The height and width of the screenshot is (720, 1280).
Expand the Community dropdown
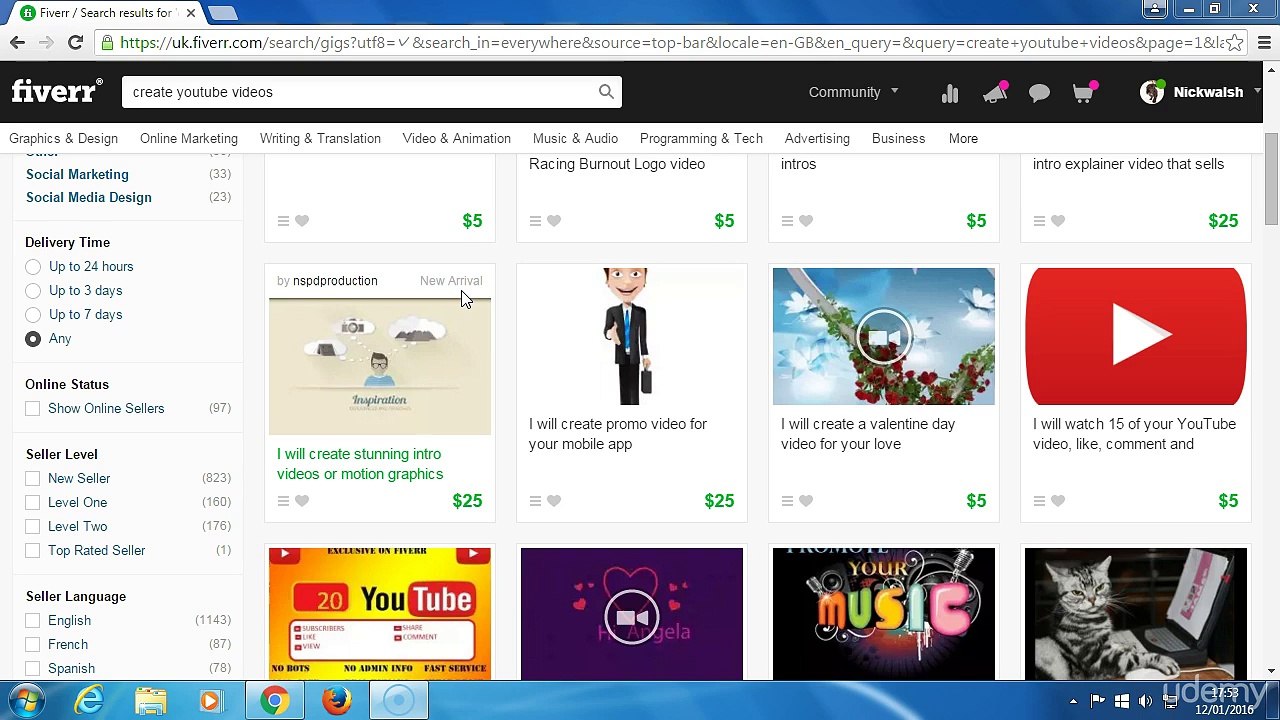tap(853, 92)
